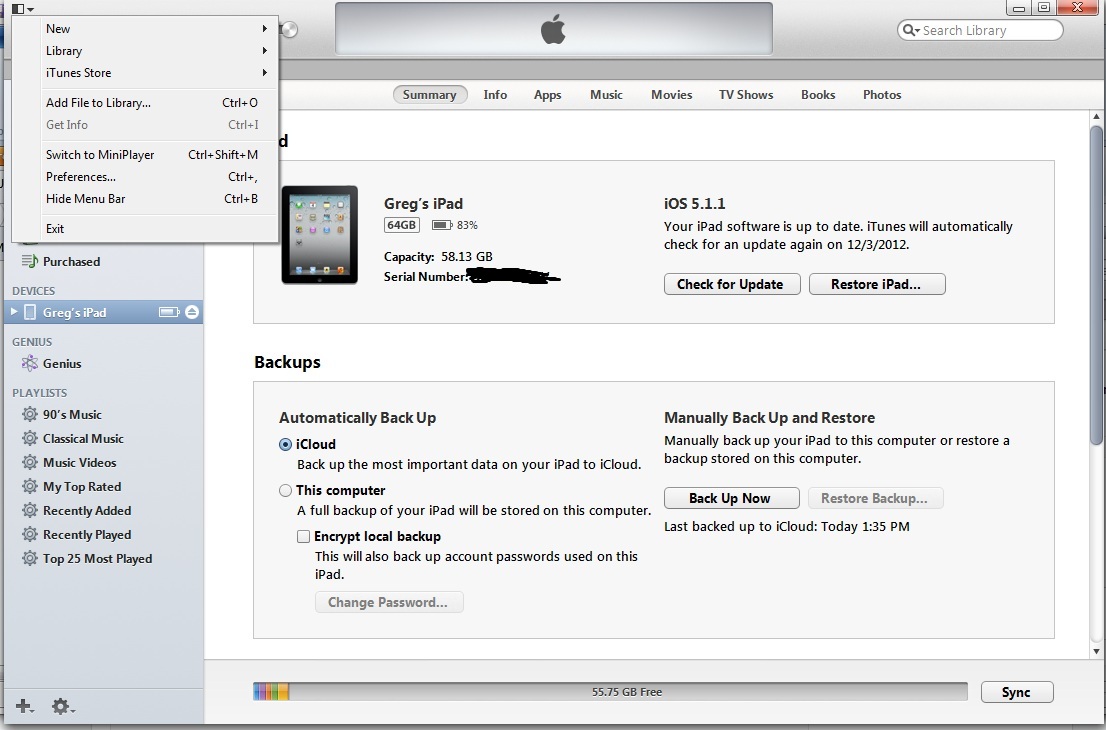Click the add playlist plus button
The image size is (1106, 730).
(x=24, y=706)
